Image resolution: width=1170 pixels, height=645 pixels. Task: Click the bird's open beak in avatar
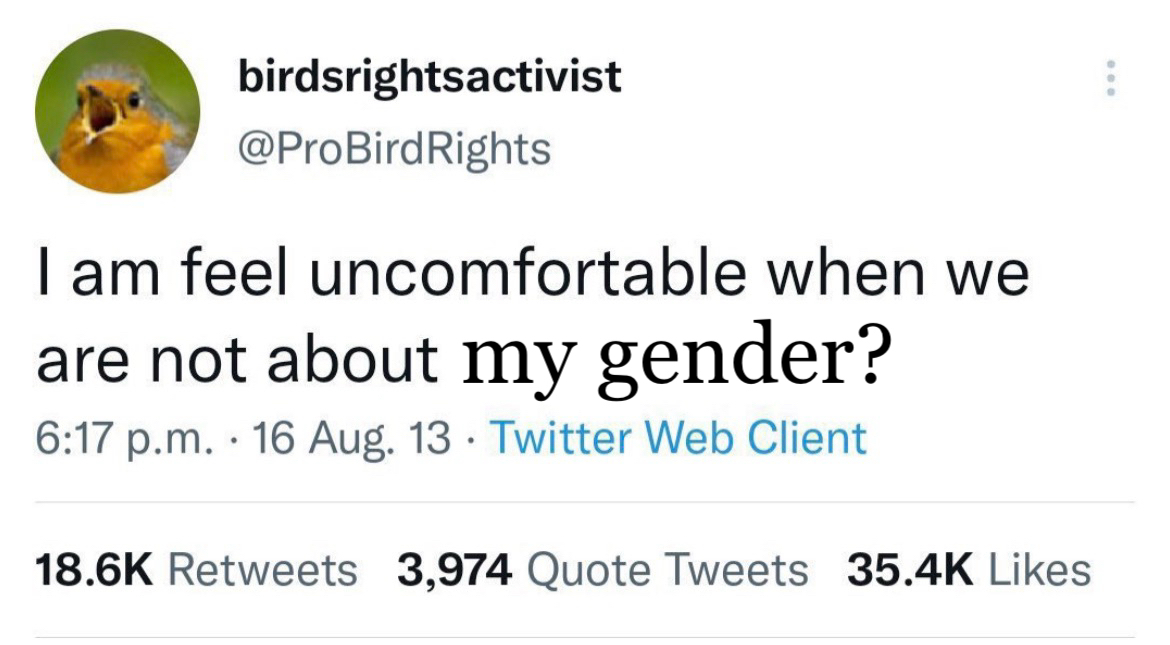[x=98, y=112]
